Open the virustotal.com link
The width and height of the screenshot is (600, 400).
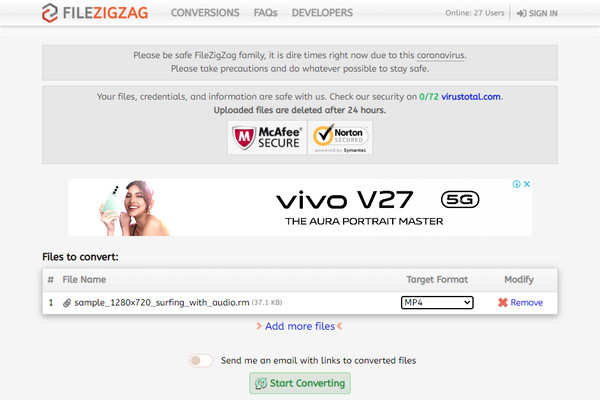pyautogui.click(x=471, y=96)
